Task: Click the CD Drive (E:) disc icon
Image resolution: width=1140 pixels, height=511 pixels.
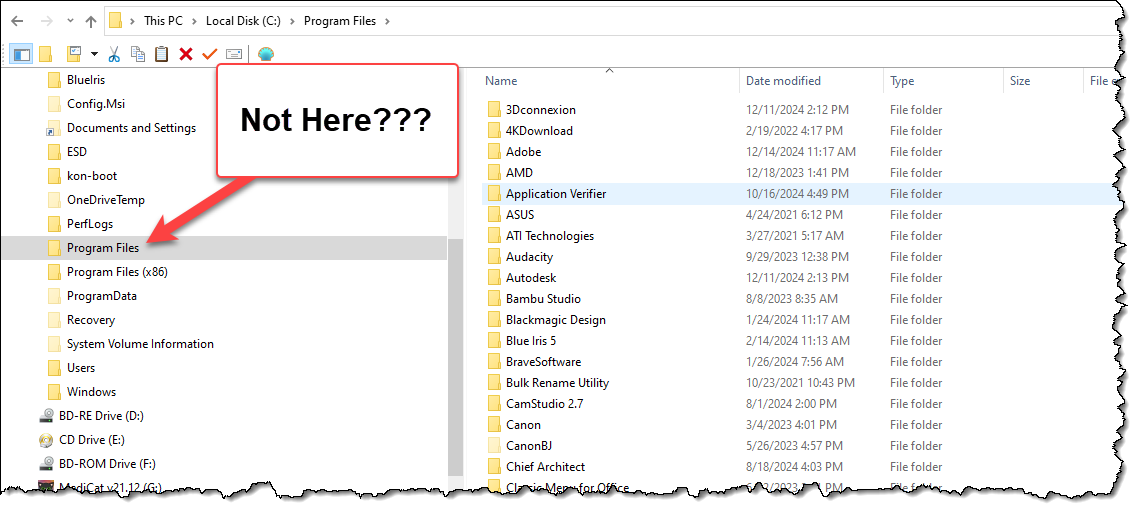Action: coord(47,440)
